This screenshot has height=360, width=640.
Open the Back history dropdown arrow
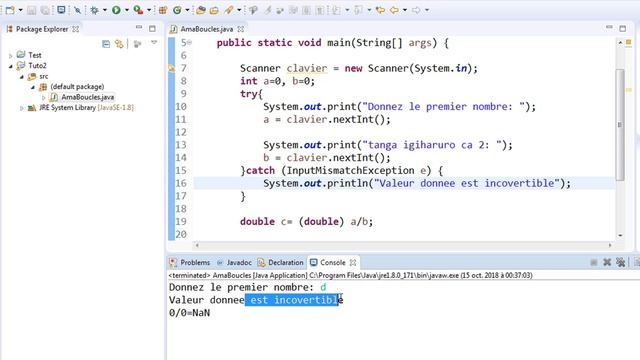405,10
